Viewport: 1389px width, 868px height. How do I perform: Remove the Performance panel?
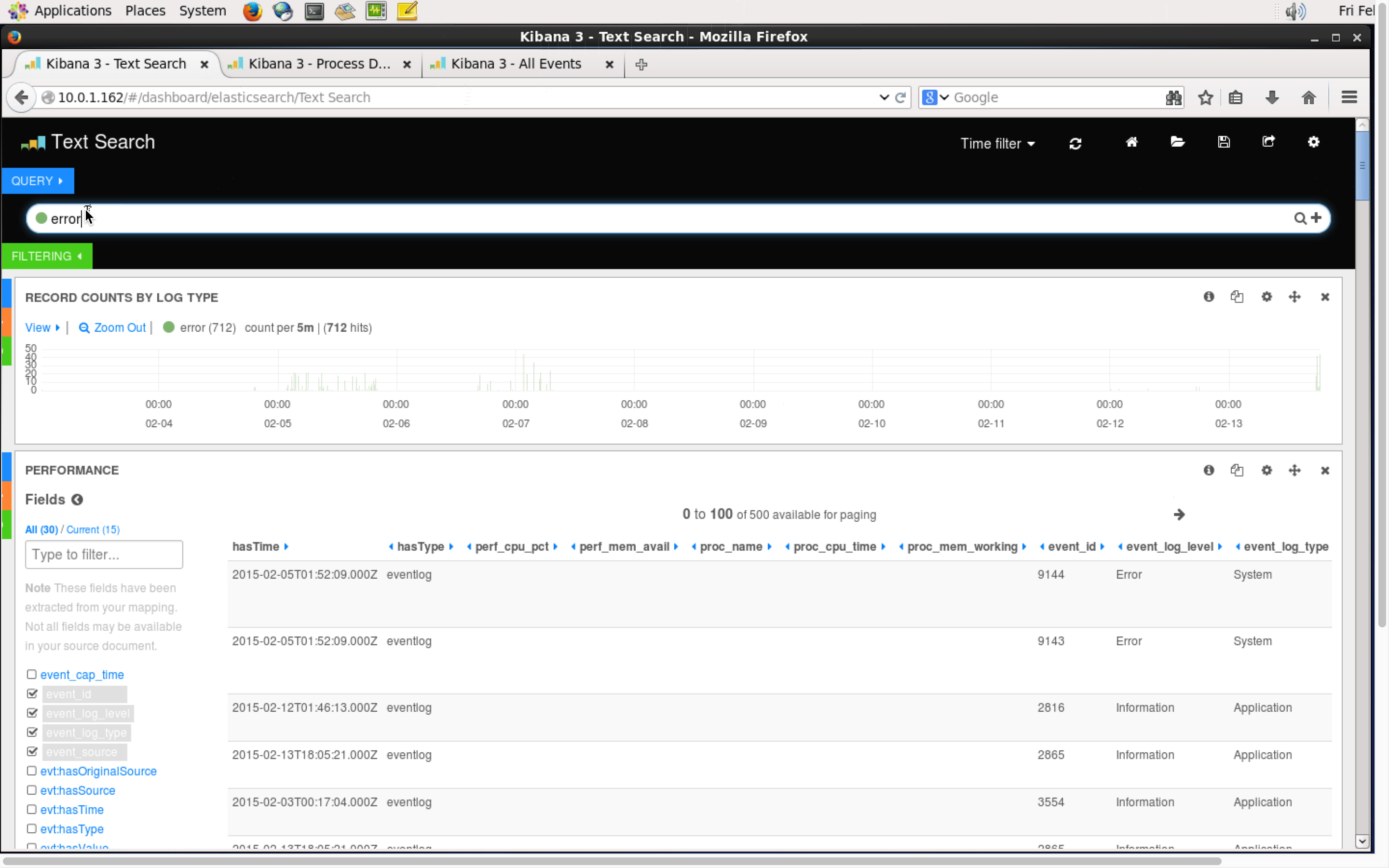point(1325,471)
